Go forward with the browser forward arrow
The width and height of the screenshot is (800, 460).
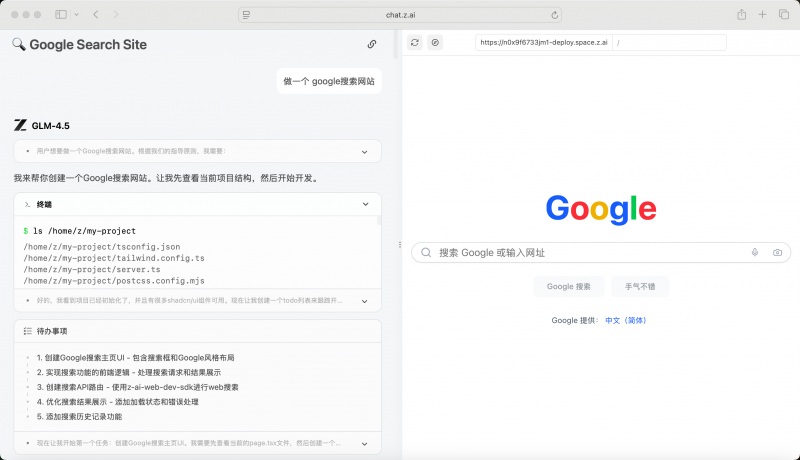116,15
